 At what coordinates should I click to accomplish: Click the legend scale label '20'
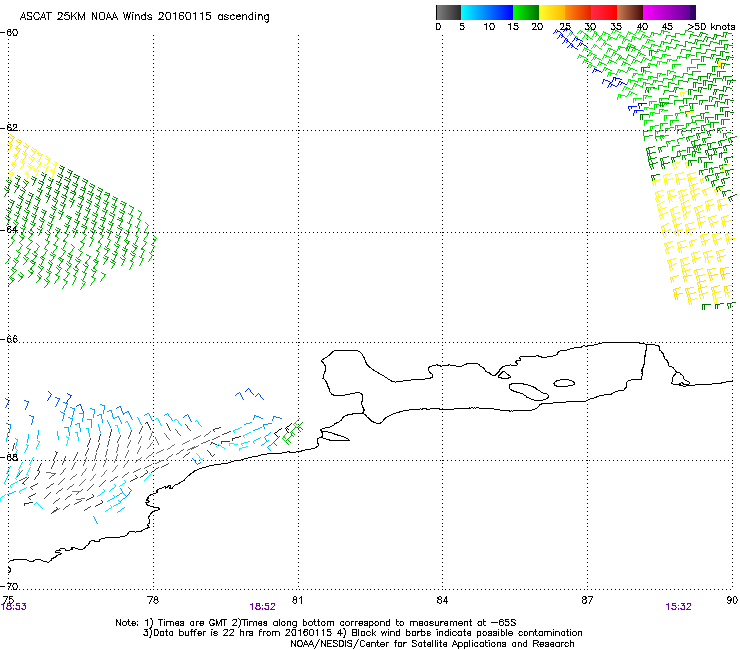(x=537, y=27)
